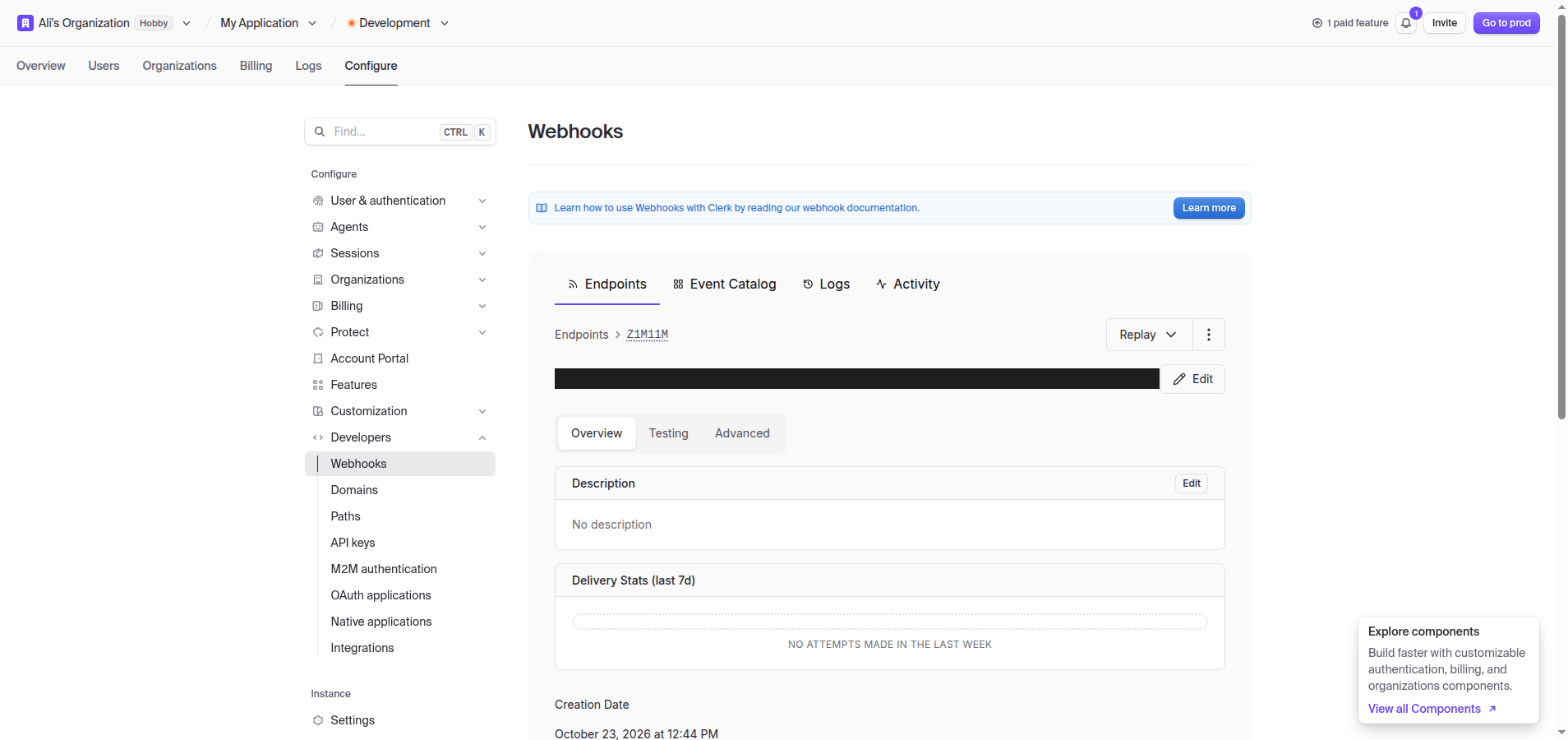Select the Advanced sub-tab
Screen dimensions: 1568x740
742,433
